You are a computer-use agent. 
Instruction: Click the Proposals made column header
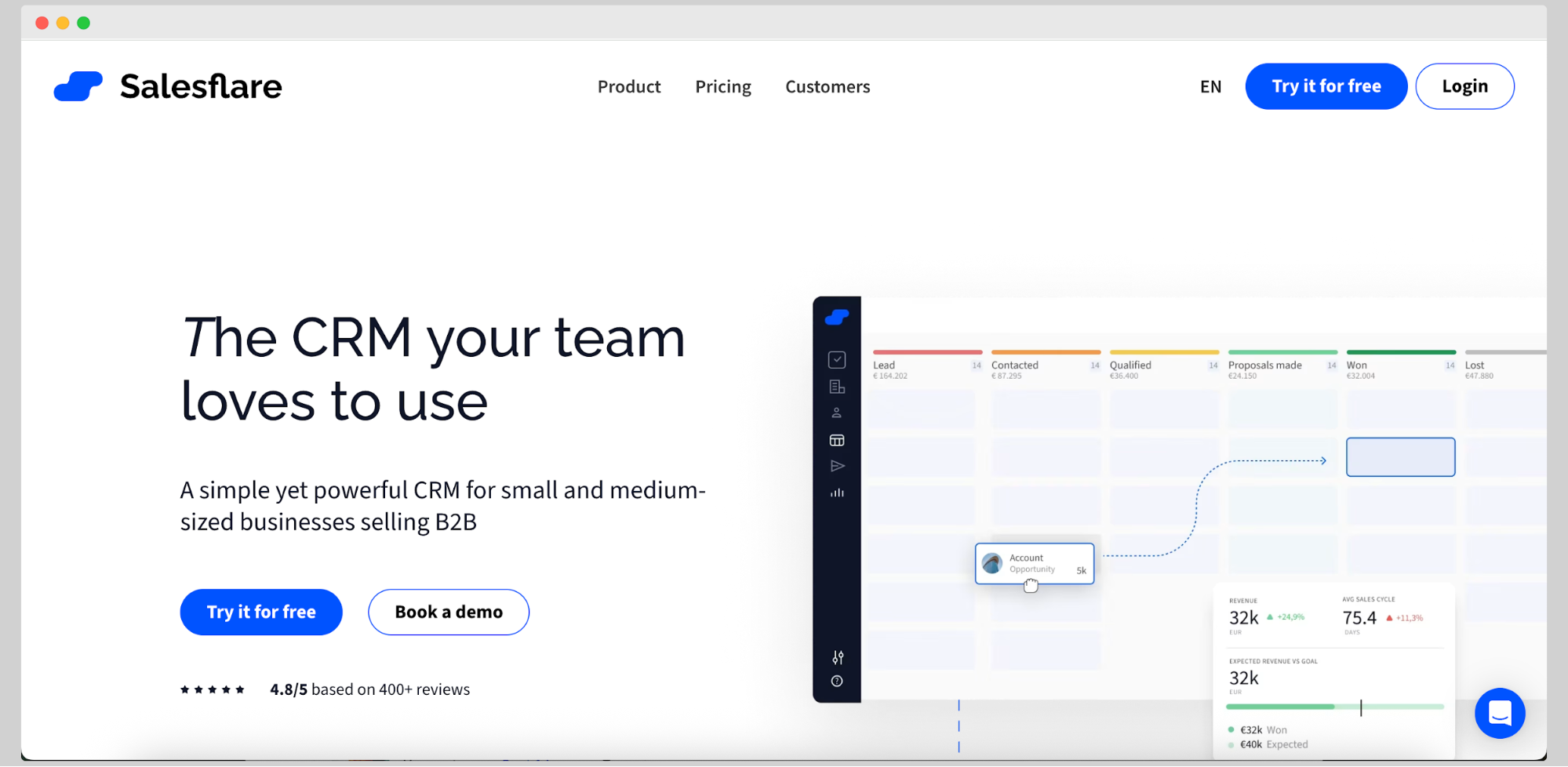[1264, 365]
